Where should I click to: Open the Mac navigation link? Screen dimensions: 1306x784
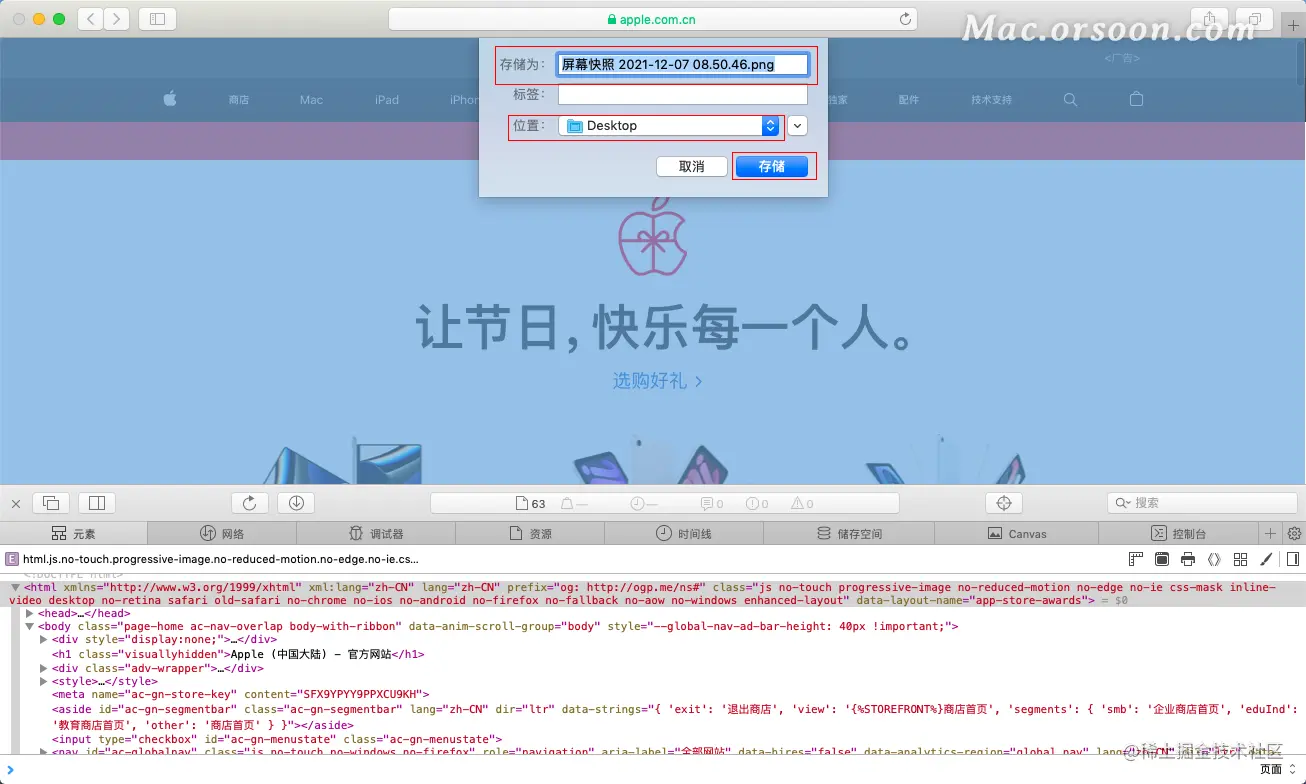tap(311, 100)
